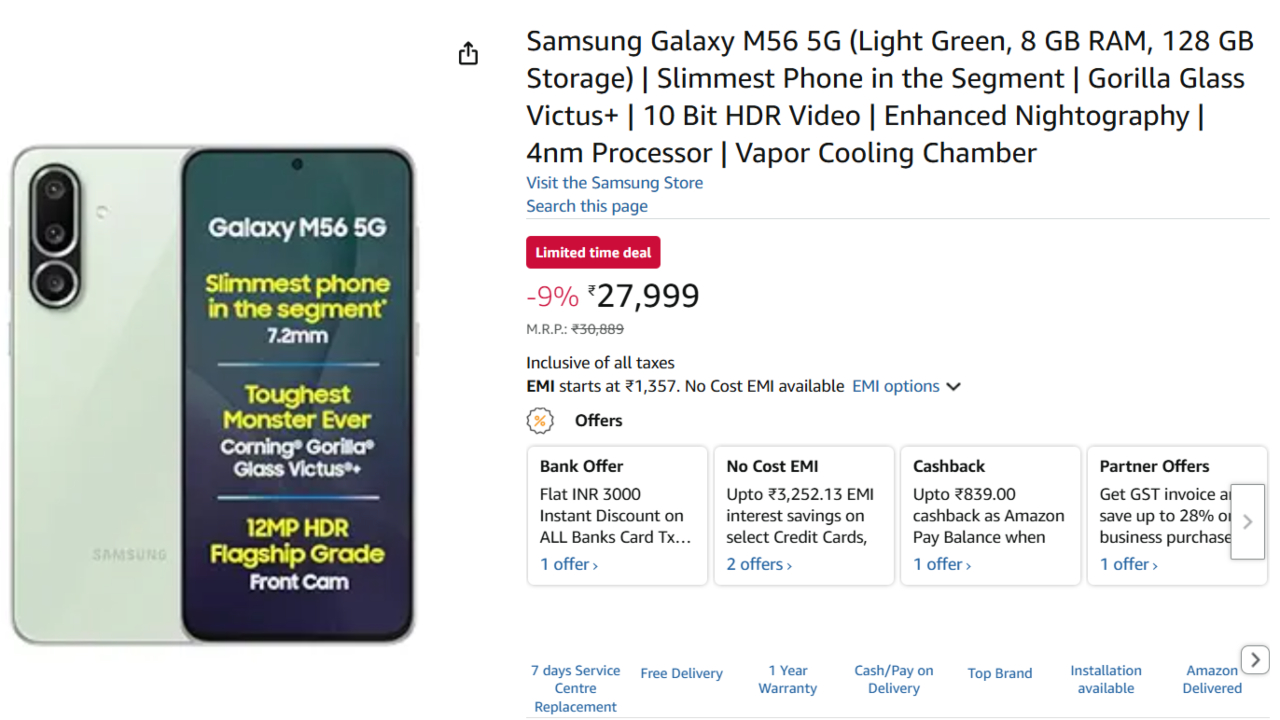Expand the No Cost EMI "2 offers" link
This screenshot has width=1280, height=720.
(759, 564)
